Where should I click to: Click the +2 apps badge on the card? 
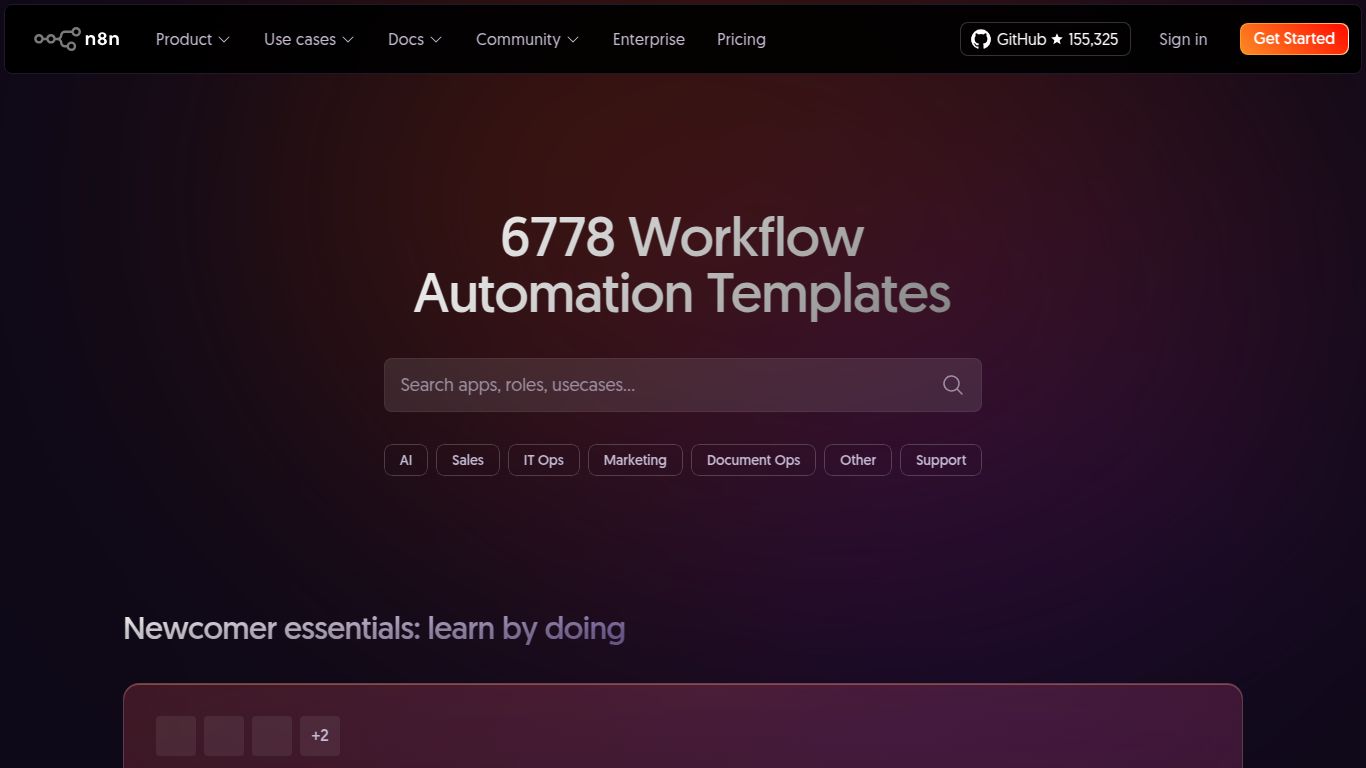click(320, 735)
